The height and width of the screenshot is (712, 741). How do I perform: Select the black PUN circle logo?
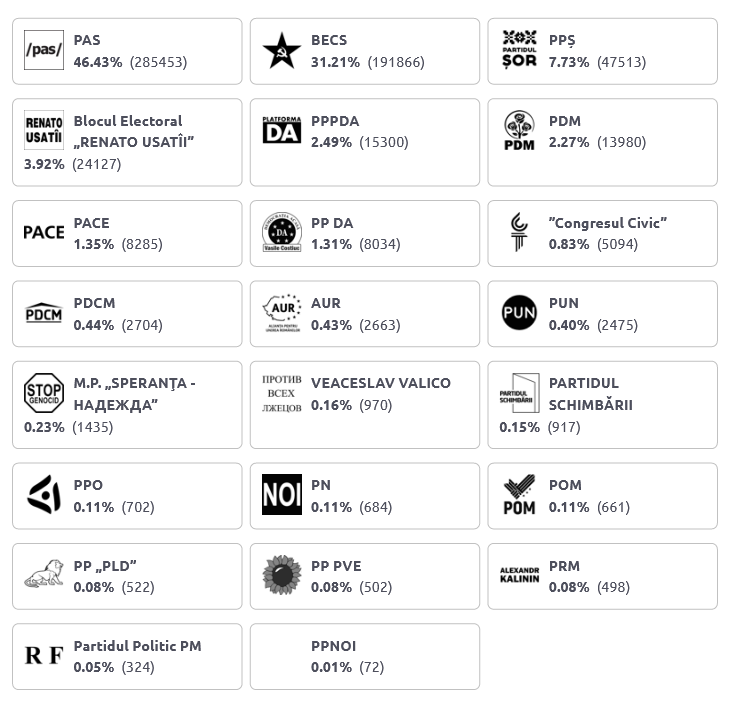[519, 312]
